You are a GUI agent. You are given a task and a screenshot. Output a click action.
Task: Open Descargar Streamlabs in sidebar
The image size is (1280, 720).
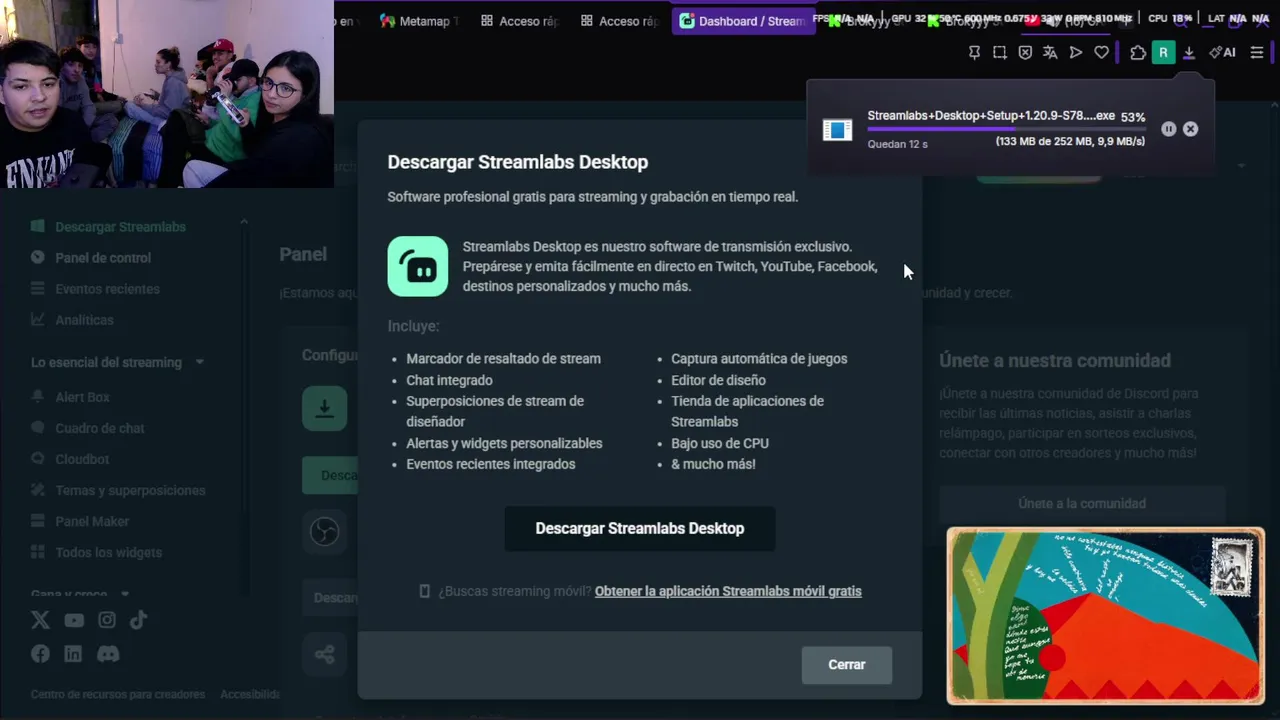coord(120,227)
